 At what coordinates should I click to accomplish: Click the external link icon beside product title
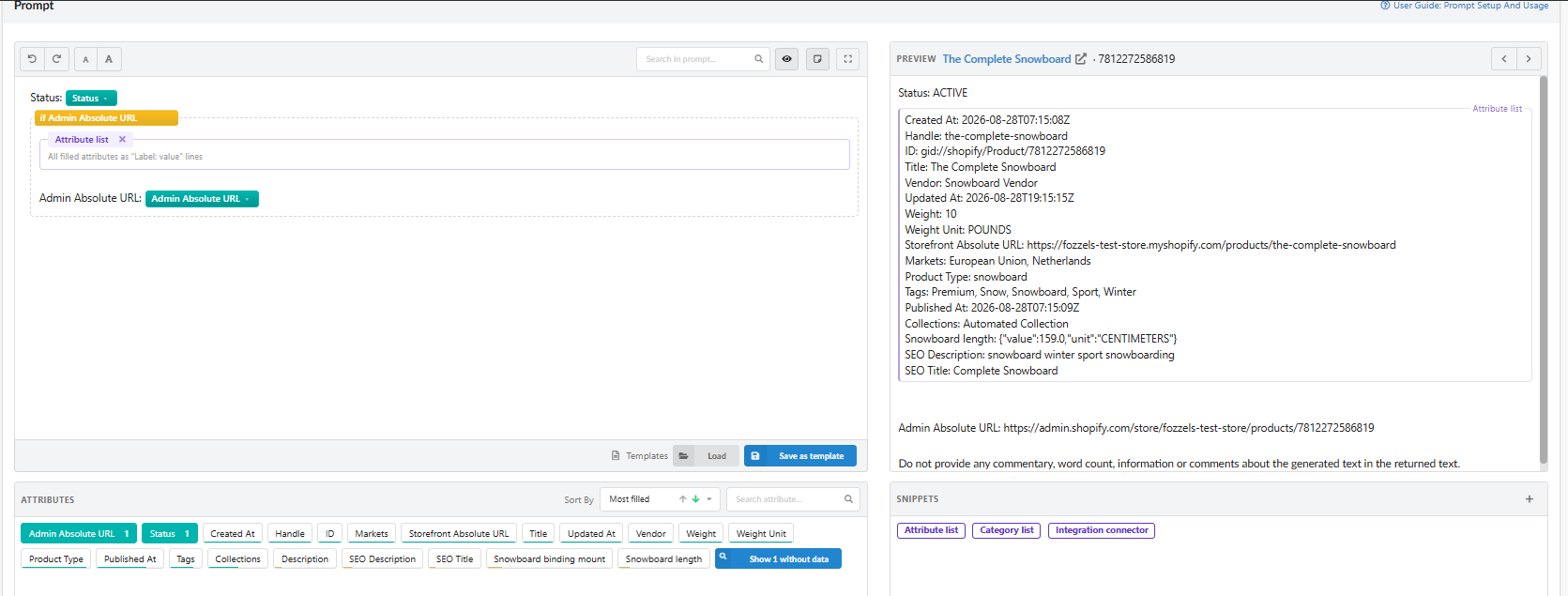tap(1081, 59)
